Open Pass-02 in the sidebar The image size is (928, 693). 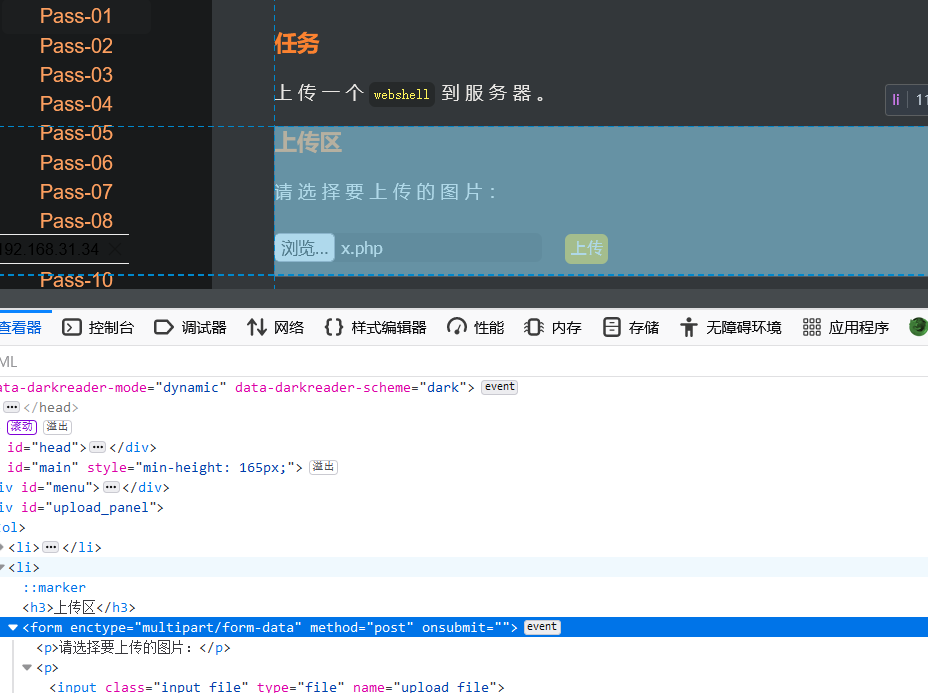76,46
